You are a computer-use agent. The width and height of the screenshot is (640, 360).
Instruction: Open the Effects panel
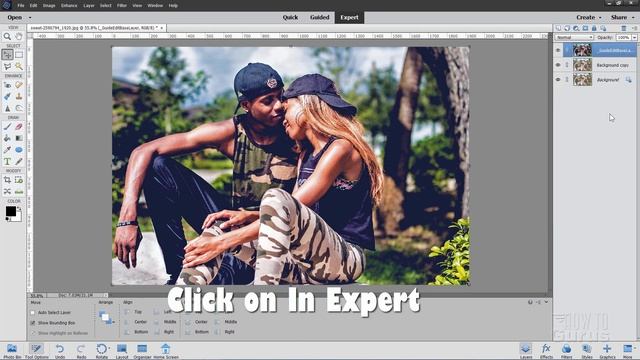click(x=546, y=351)
